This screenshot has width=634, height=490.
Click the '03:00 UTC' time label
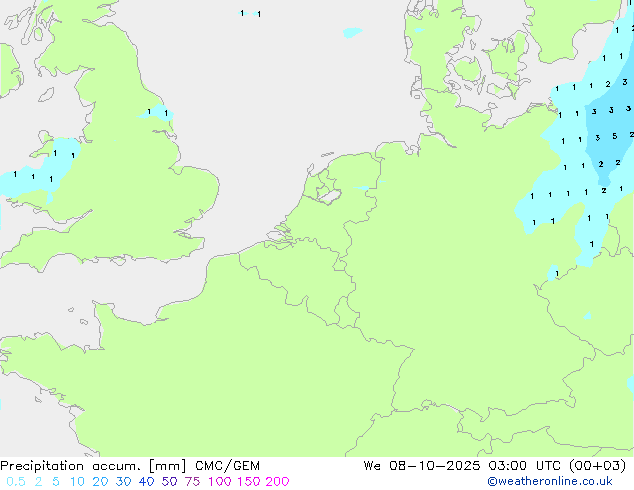(524, 466)
